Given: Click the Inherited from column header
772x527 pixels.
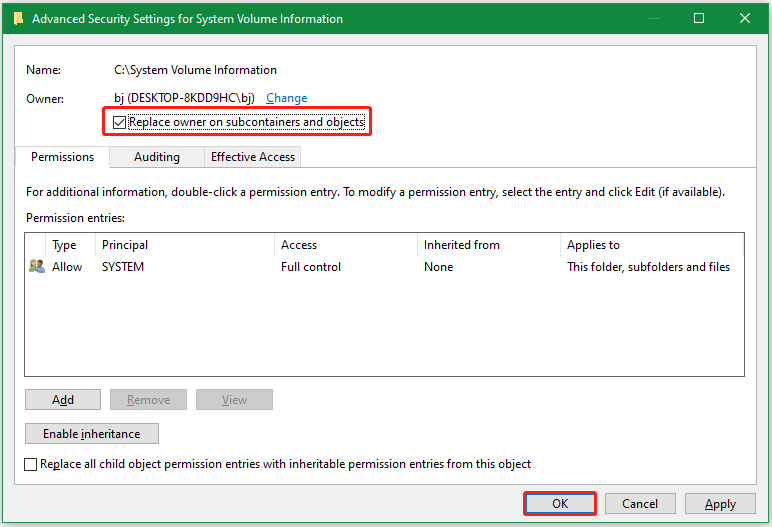Looking at the screenshot, I should (x=461, y=245).
